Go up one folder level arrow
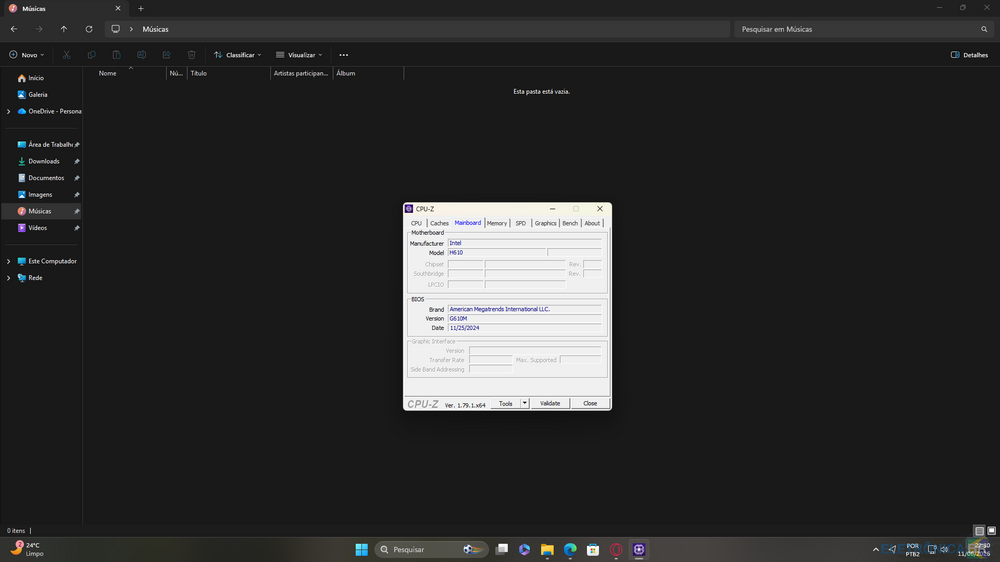1000x562 pixels. coord(64,29)
